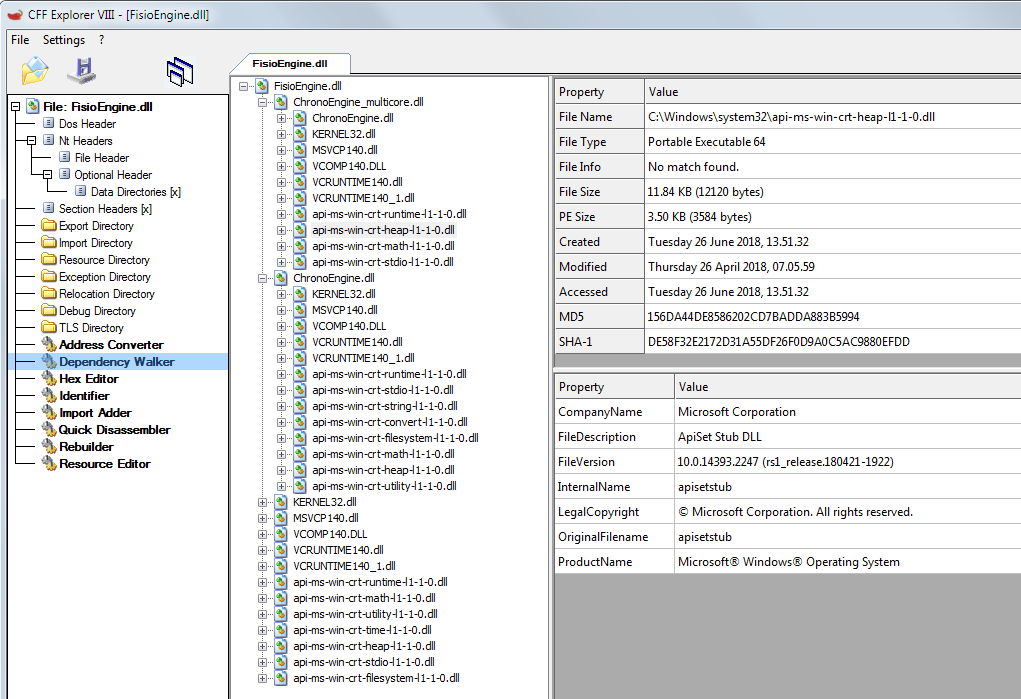Click the Debug Directory folder icon

pos(49,310)
